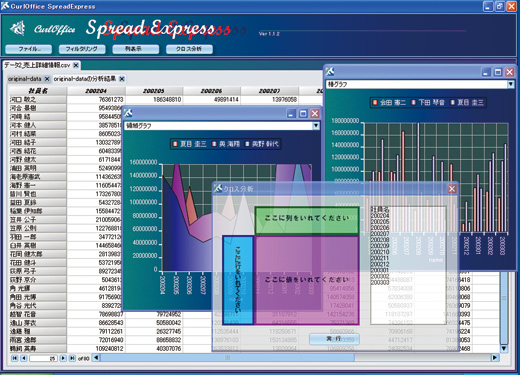Click the vertical scrollbar down arrow
520x375 pixels.
click(504, 348)
